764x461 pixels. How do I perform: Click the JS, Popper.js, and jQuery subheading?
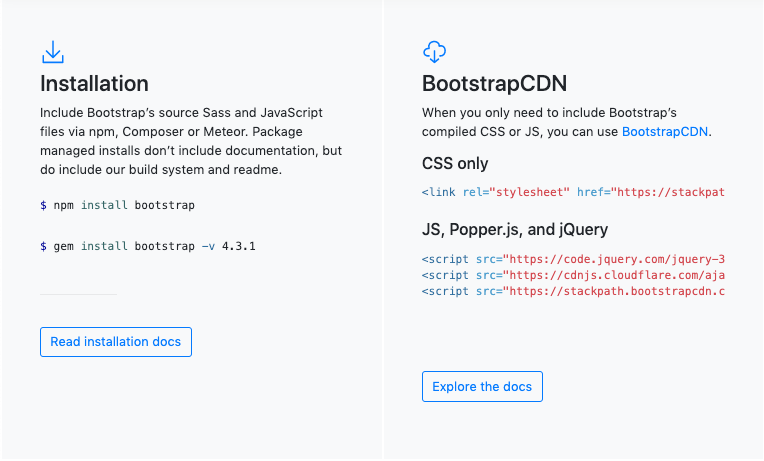coord(515,230)
